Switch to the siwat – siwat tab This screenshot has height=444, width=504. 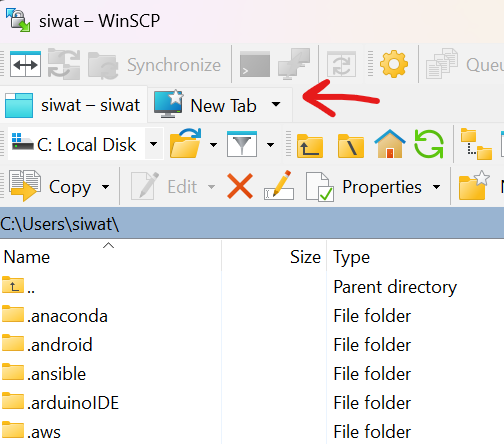pyautogui.click(x=73, y=105)
